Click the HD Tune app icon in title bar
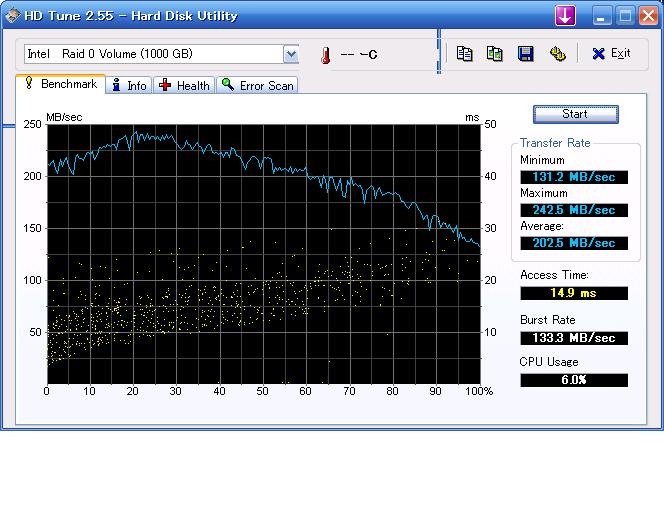 point(12,15)
